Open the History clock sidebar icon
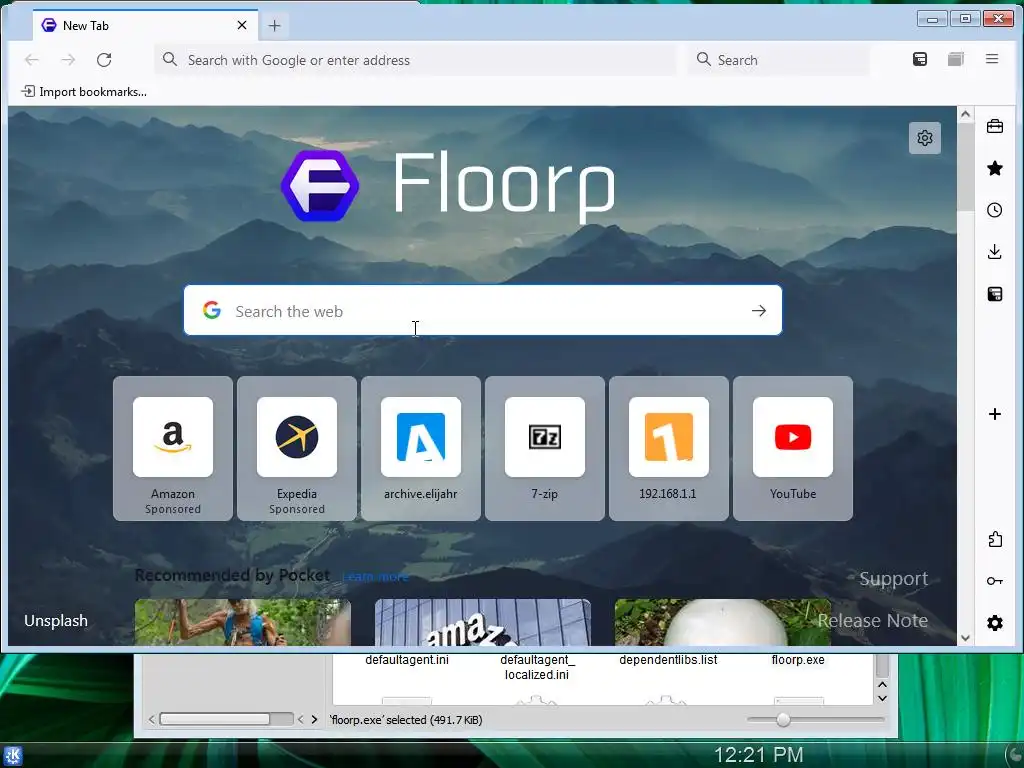The height and width of the screenshot is (768, 1024). coord(995,210)
